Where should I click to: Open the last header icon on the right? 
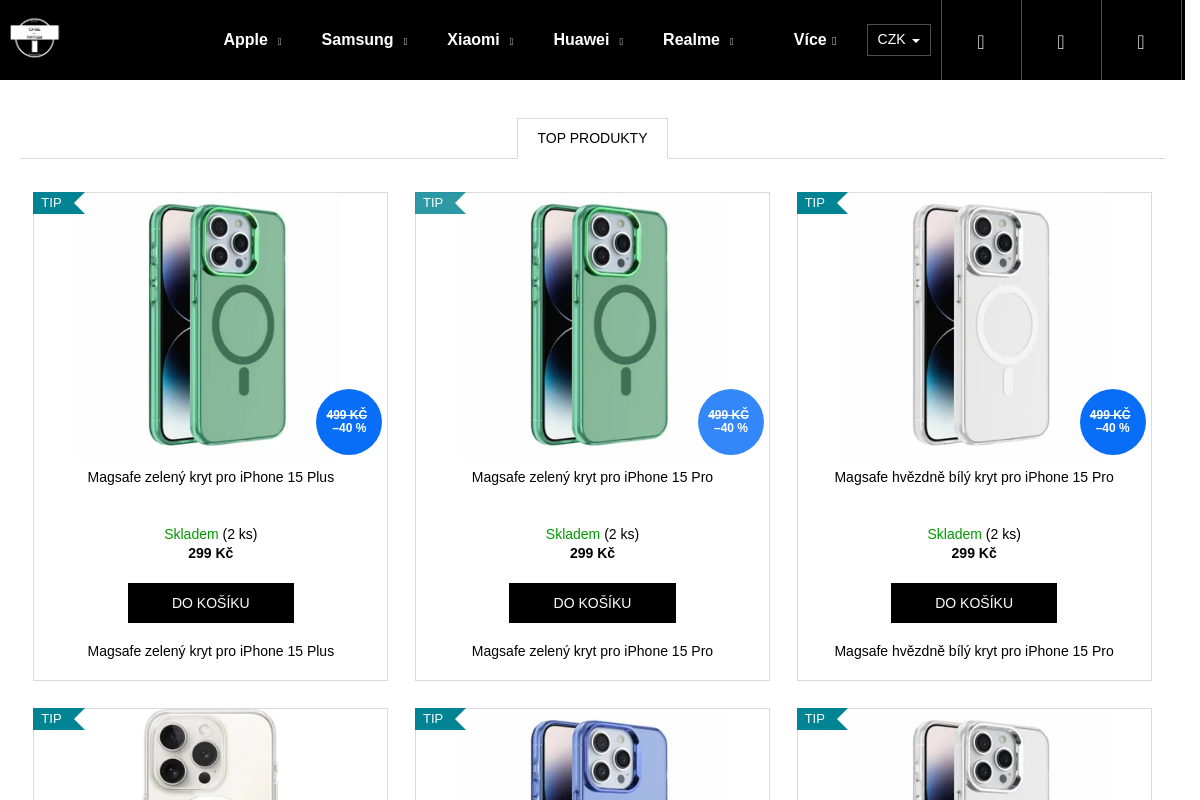click(x=1141, y=40)
